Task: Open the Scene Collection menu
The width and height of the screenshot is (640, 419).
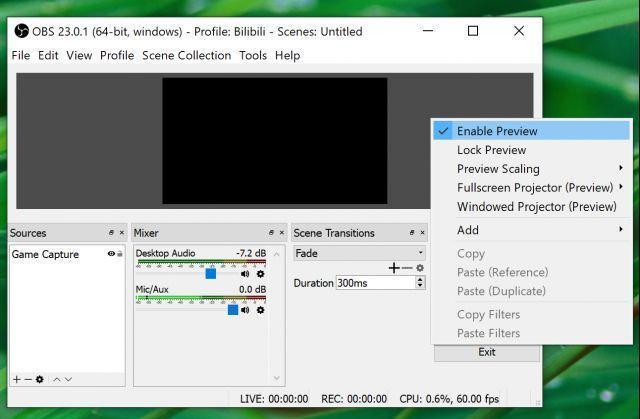Action: (187, 55)
